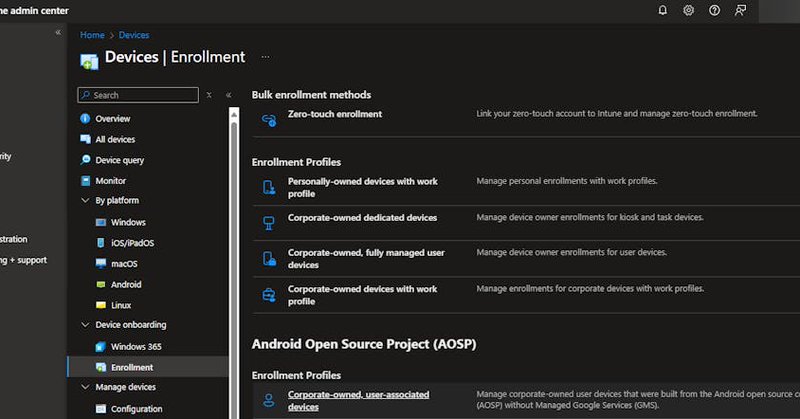Image resolution: width=800 pixels, height=419 pixels.
Task: Select macOS under By platform
Action: 124,264
